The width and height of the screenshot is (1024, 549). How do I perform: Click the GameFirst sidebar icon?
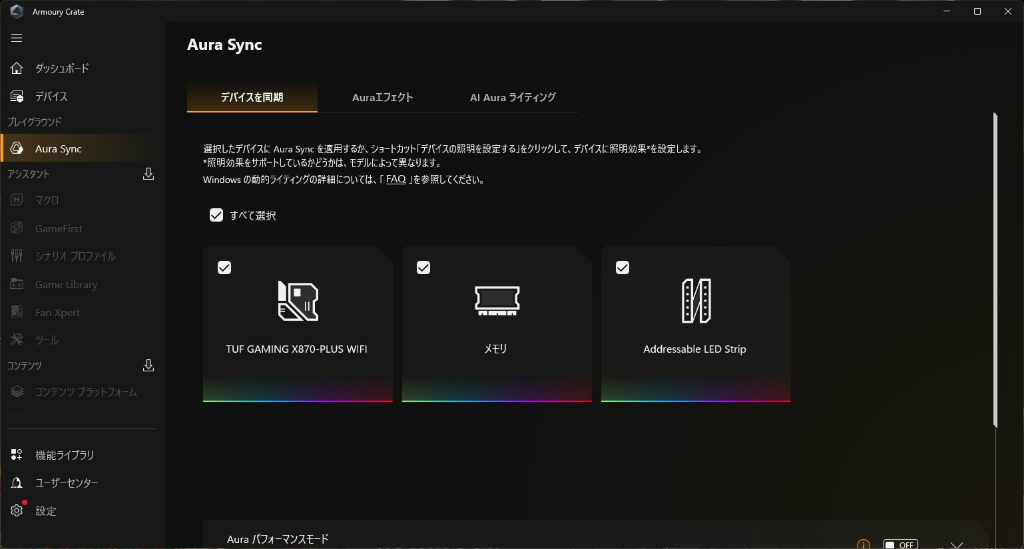pyautogui.click(x=17, y=228)
